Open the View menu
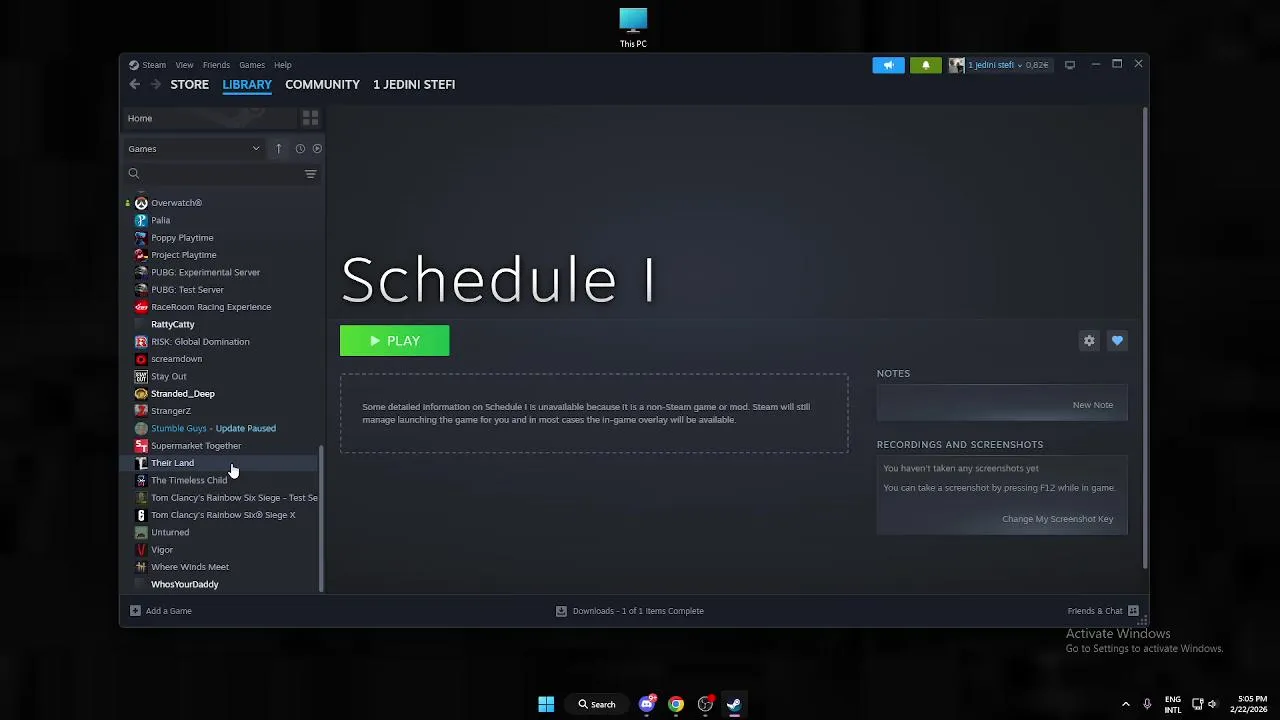Screen dimensions: 1280x720 tap(184, 65)
